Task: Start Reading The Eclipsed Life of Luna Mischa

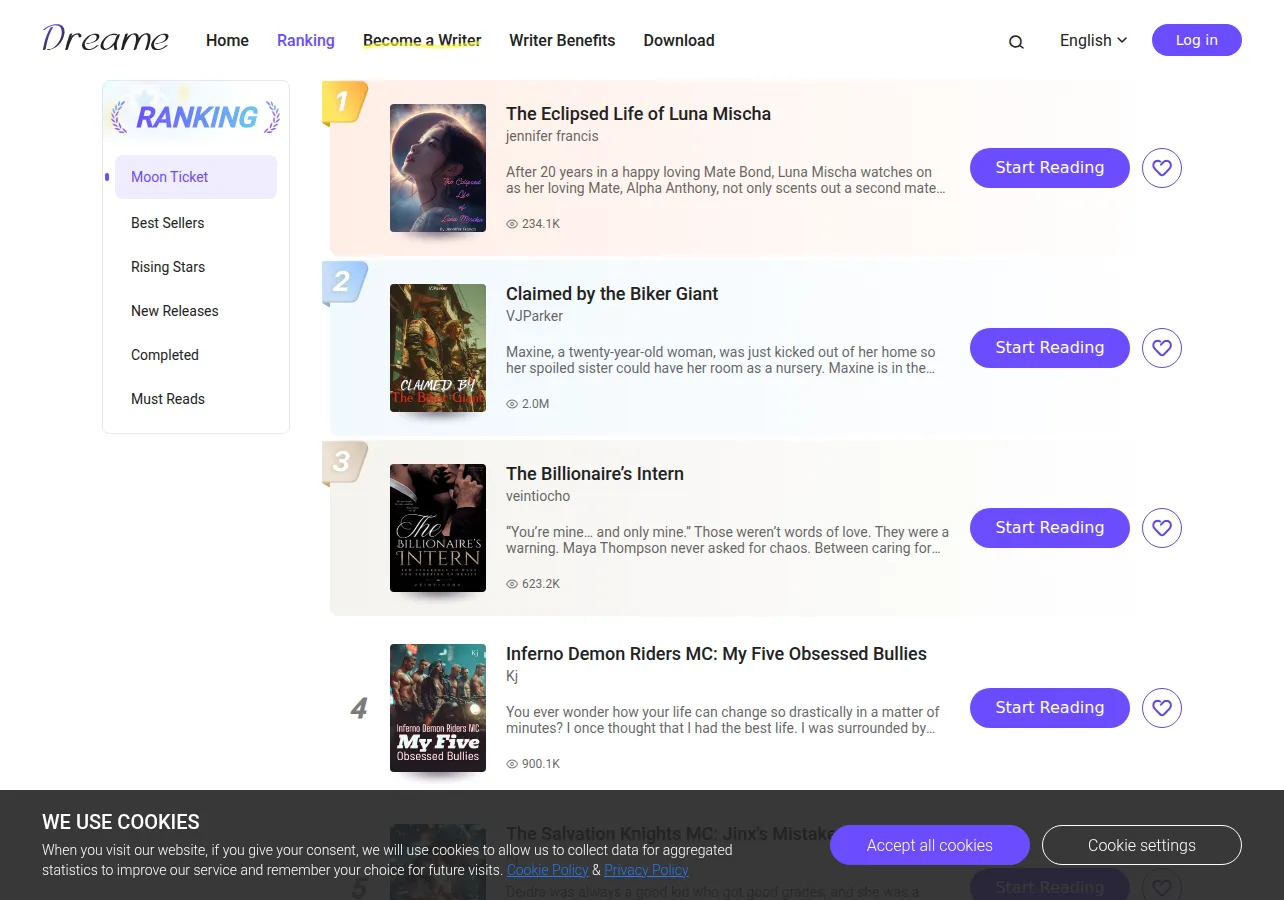Action: point(1050,168)
